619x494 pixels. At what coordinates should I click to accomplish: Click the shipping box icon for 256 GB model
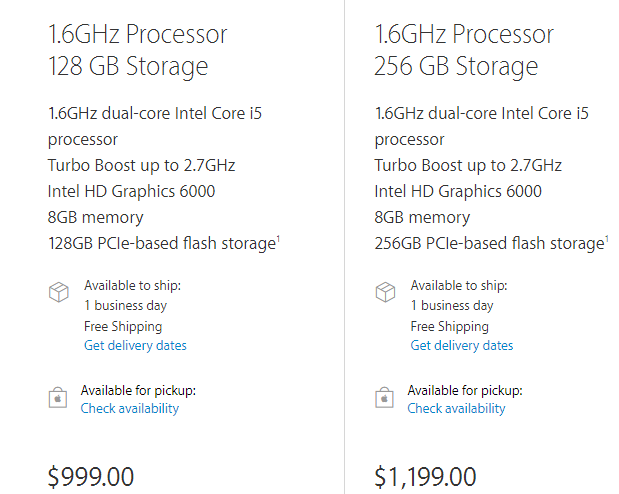pos(385,292)
